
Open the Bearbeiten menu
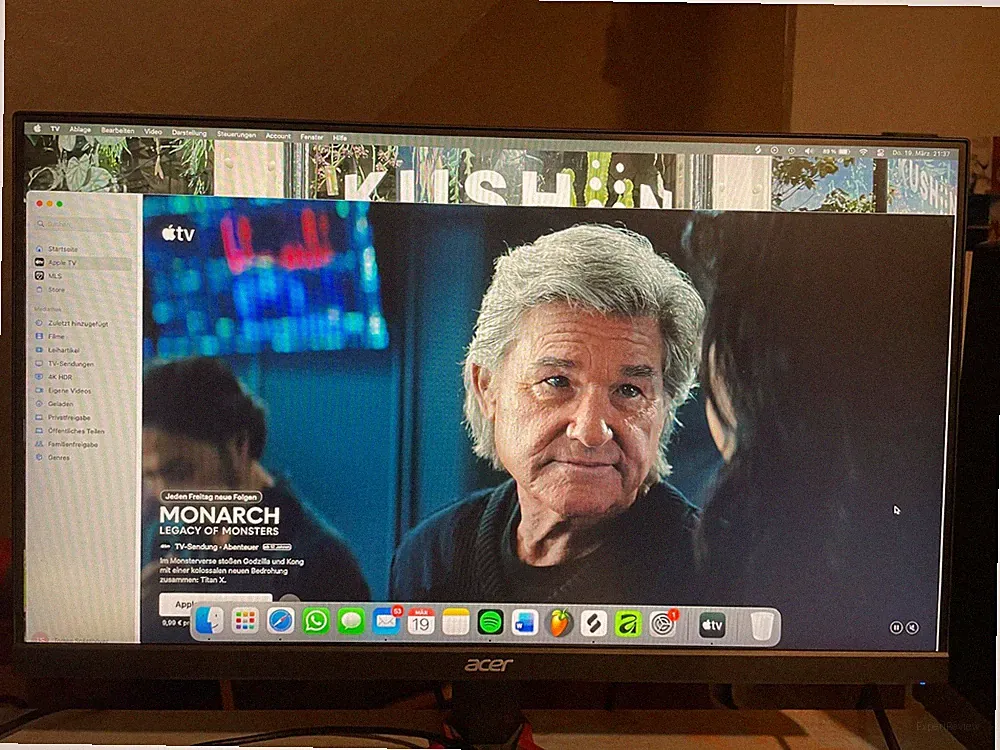(x=118, y=131)
